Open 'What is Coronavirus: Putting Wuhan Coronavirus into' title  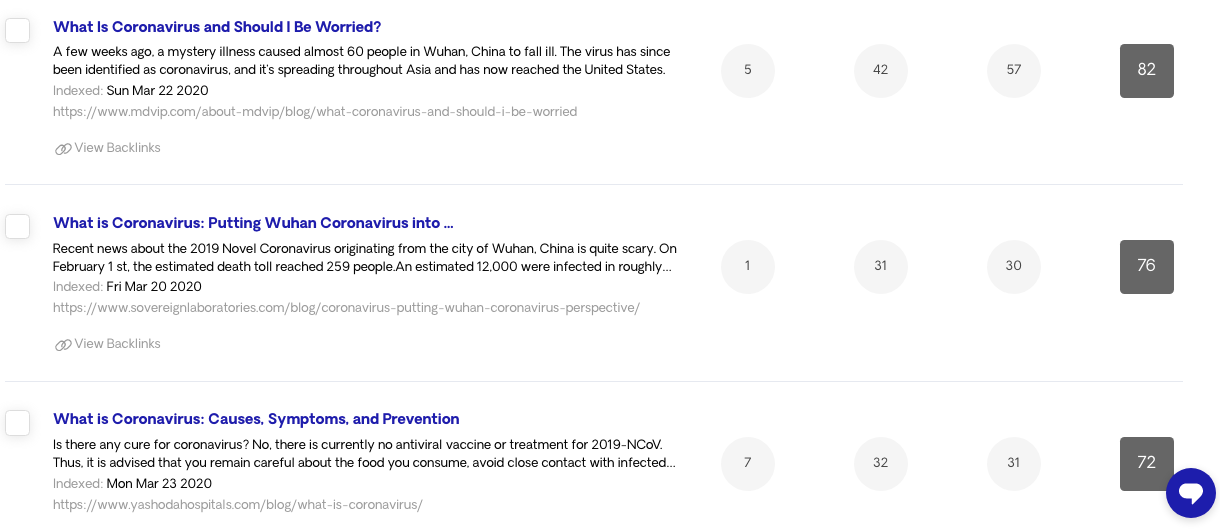coord(253,223)
